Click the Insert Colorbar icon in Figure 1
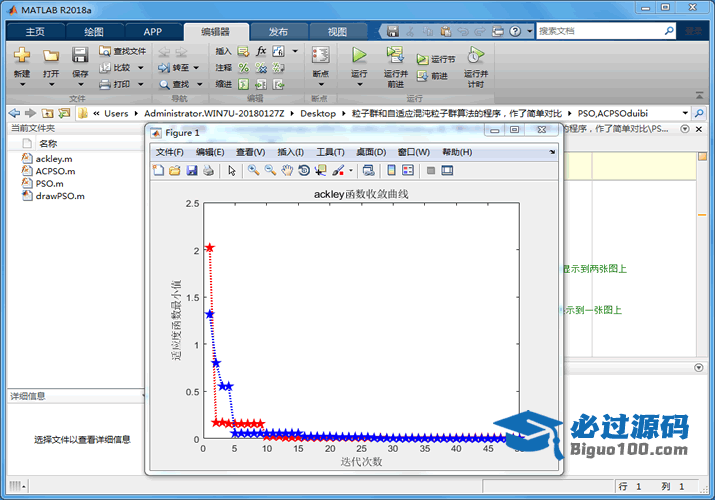This screenshot has width=715, height=500. (391, 170)
